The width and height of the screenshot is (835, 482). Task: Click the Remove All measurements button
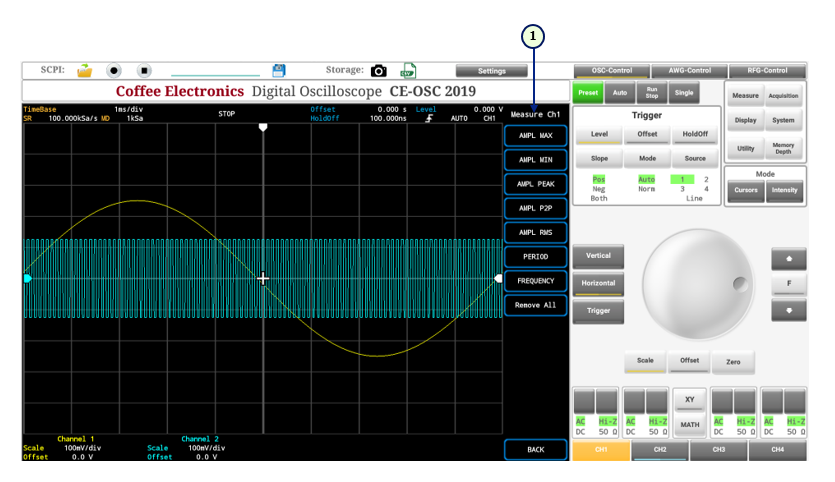pos(535,304)
